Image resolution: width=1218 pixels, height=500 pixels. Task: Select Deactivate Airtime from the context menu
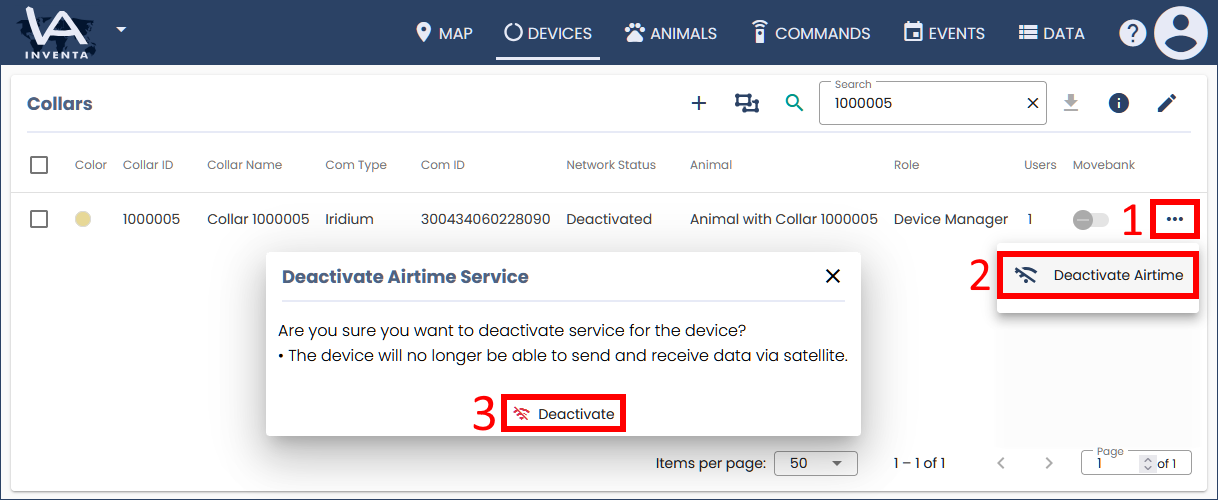pyautogui.click(x=1098, y=275)
